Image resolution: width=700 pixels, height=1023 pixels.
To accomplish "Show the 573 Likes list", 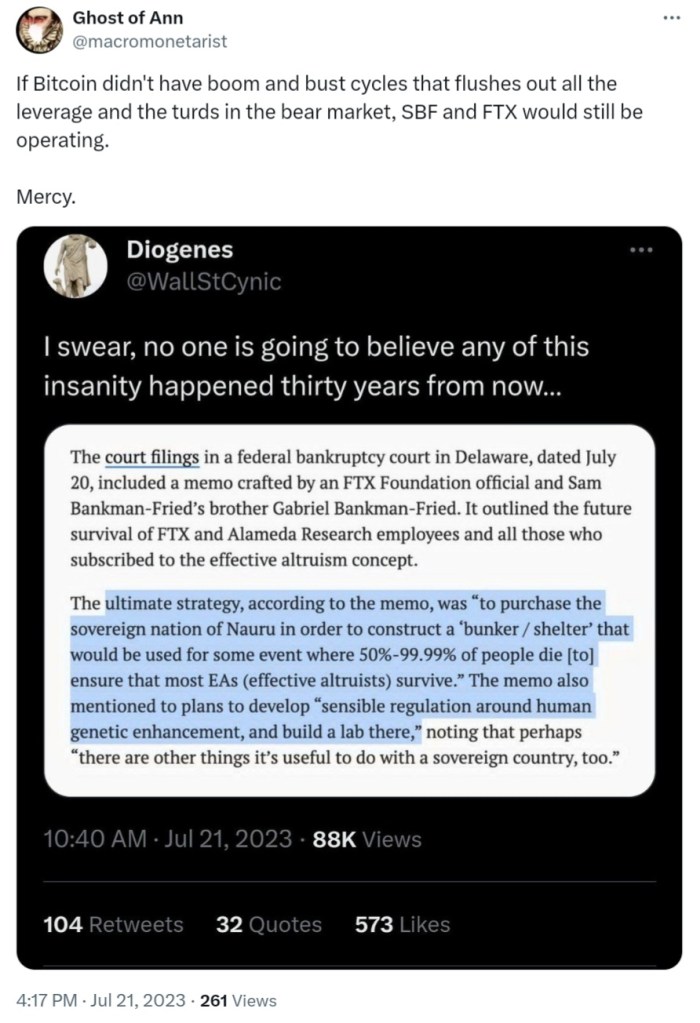I will tap(402, 924).
